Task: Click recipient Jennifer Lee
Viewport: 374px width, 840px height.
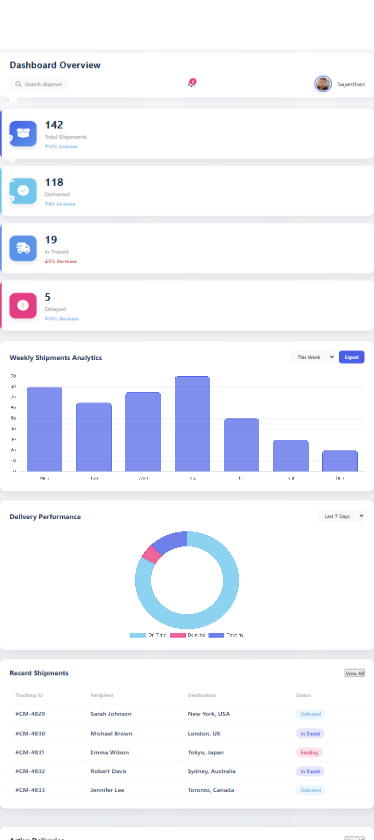Action: coord(108,790)
